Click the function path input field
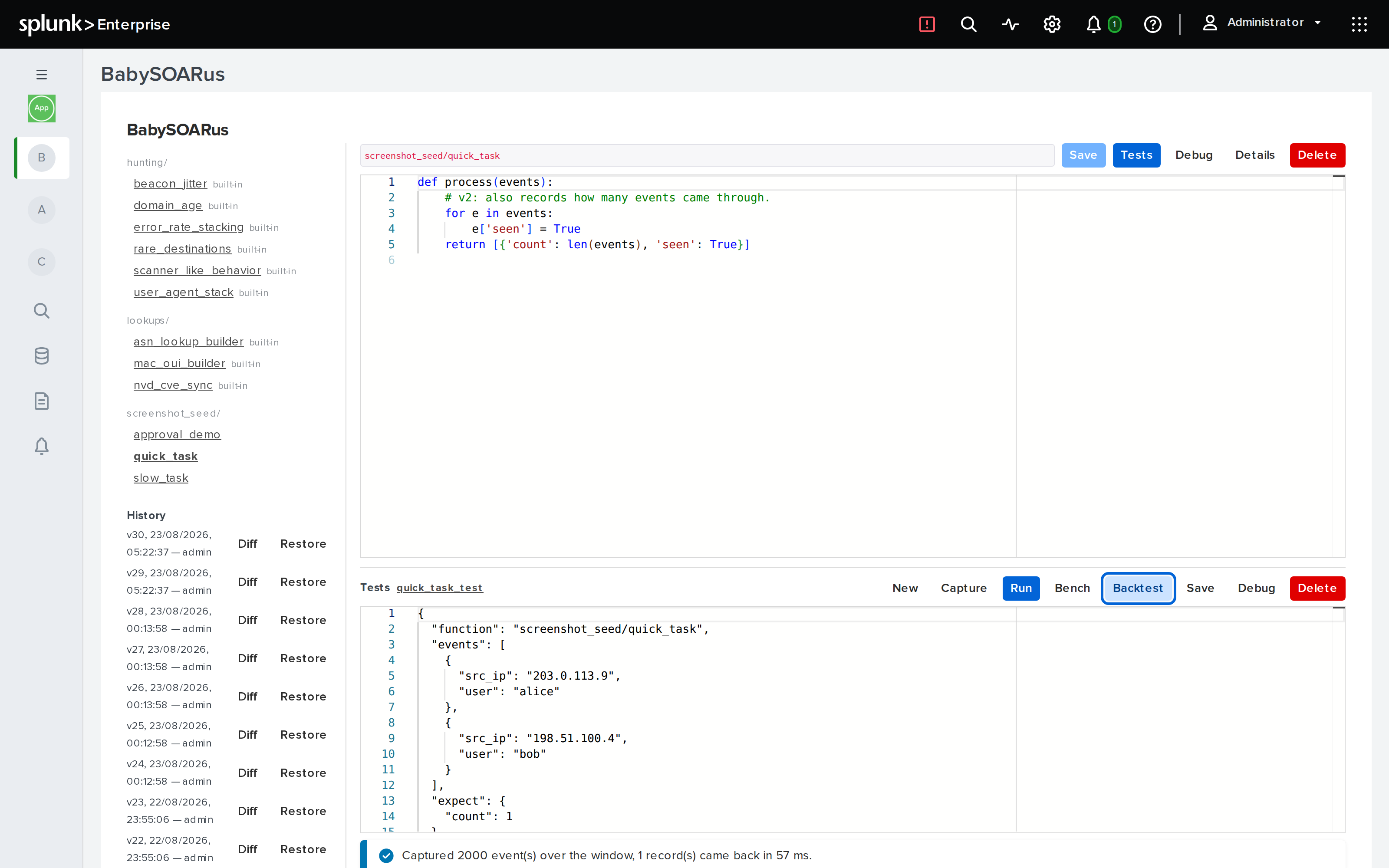1389x868 pixels. [x=707, y=155]
